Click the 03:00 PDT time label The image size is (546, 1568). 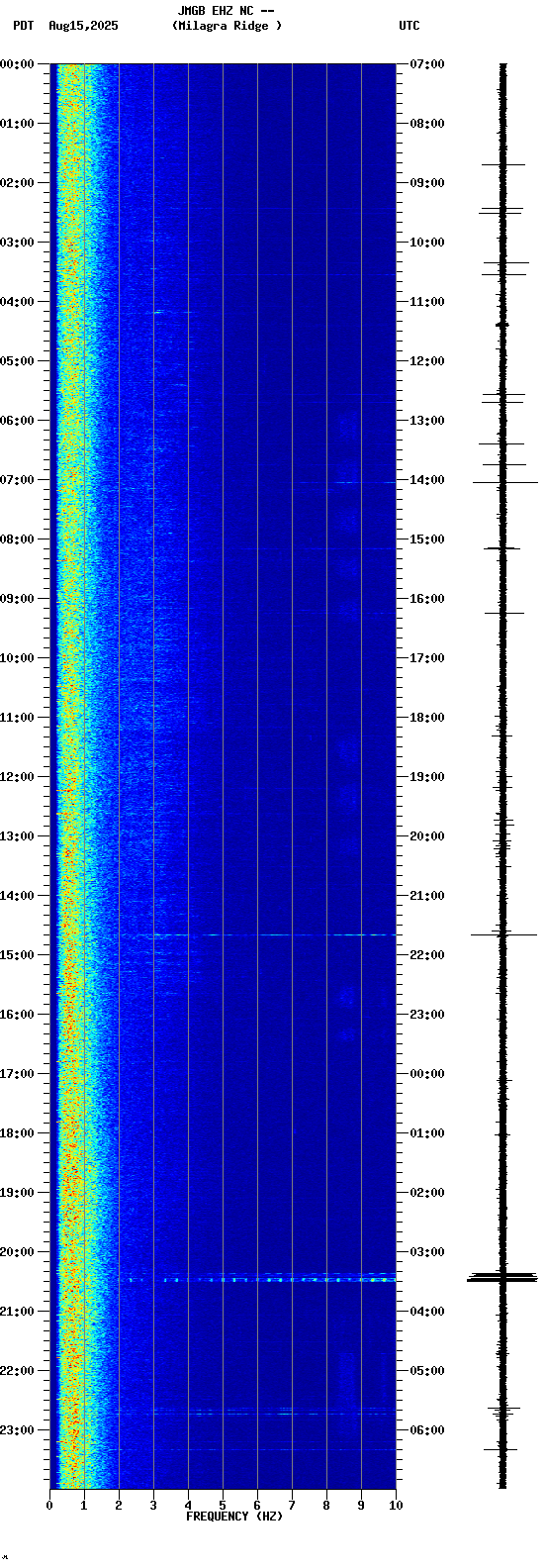coord(18,243)
